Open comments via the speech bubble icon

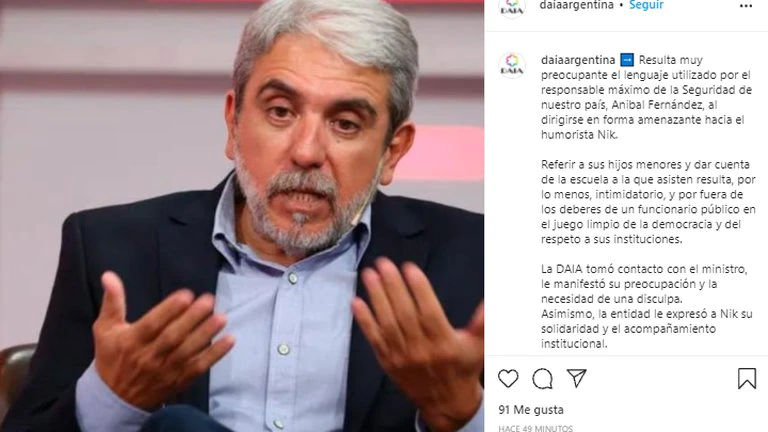coord(542,379)
